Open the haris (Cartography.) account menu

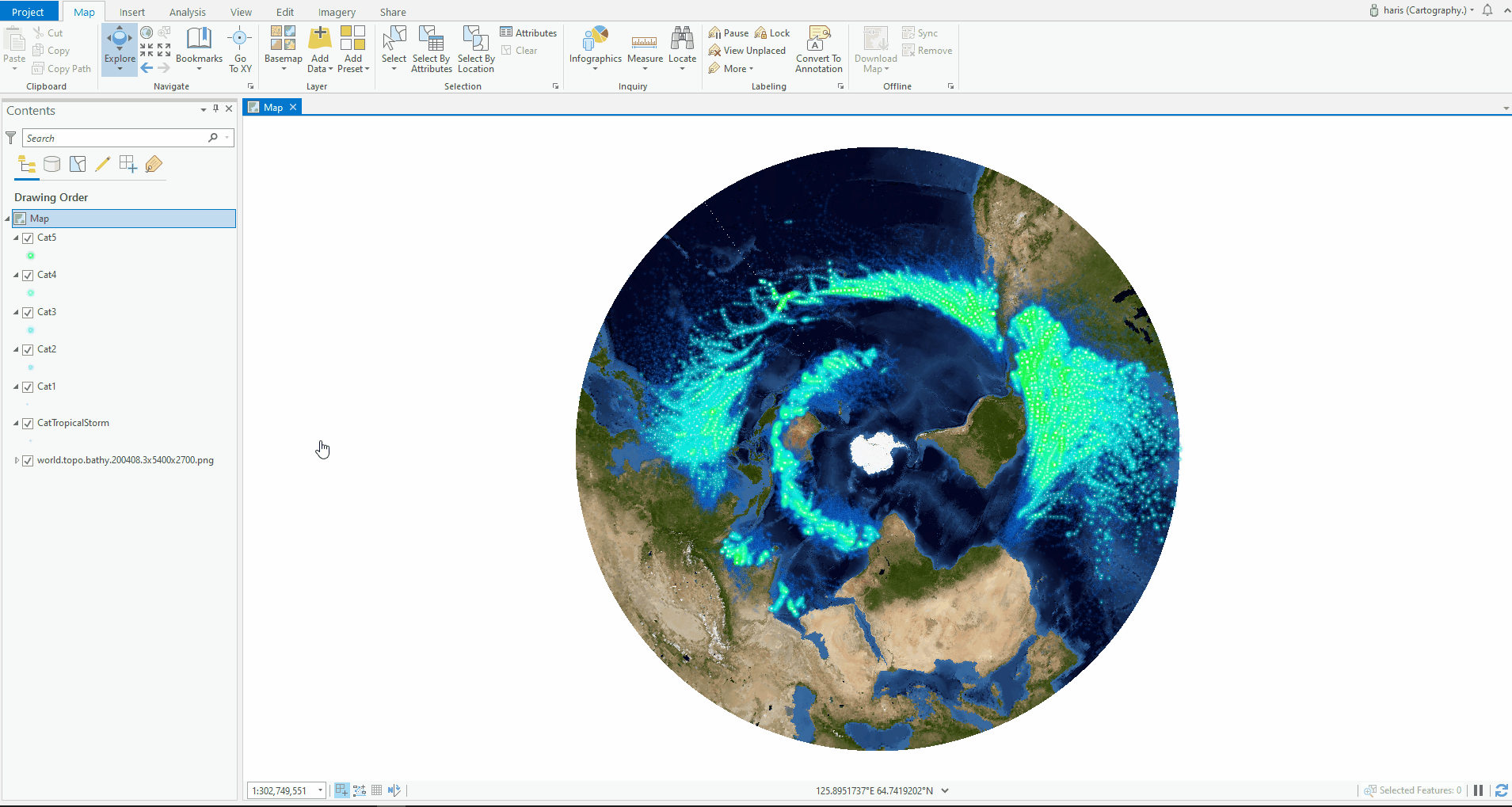1422,10
